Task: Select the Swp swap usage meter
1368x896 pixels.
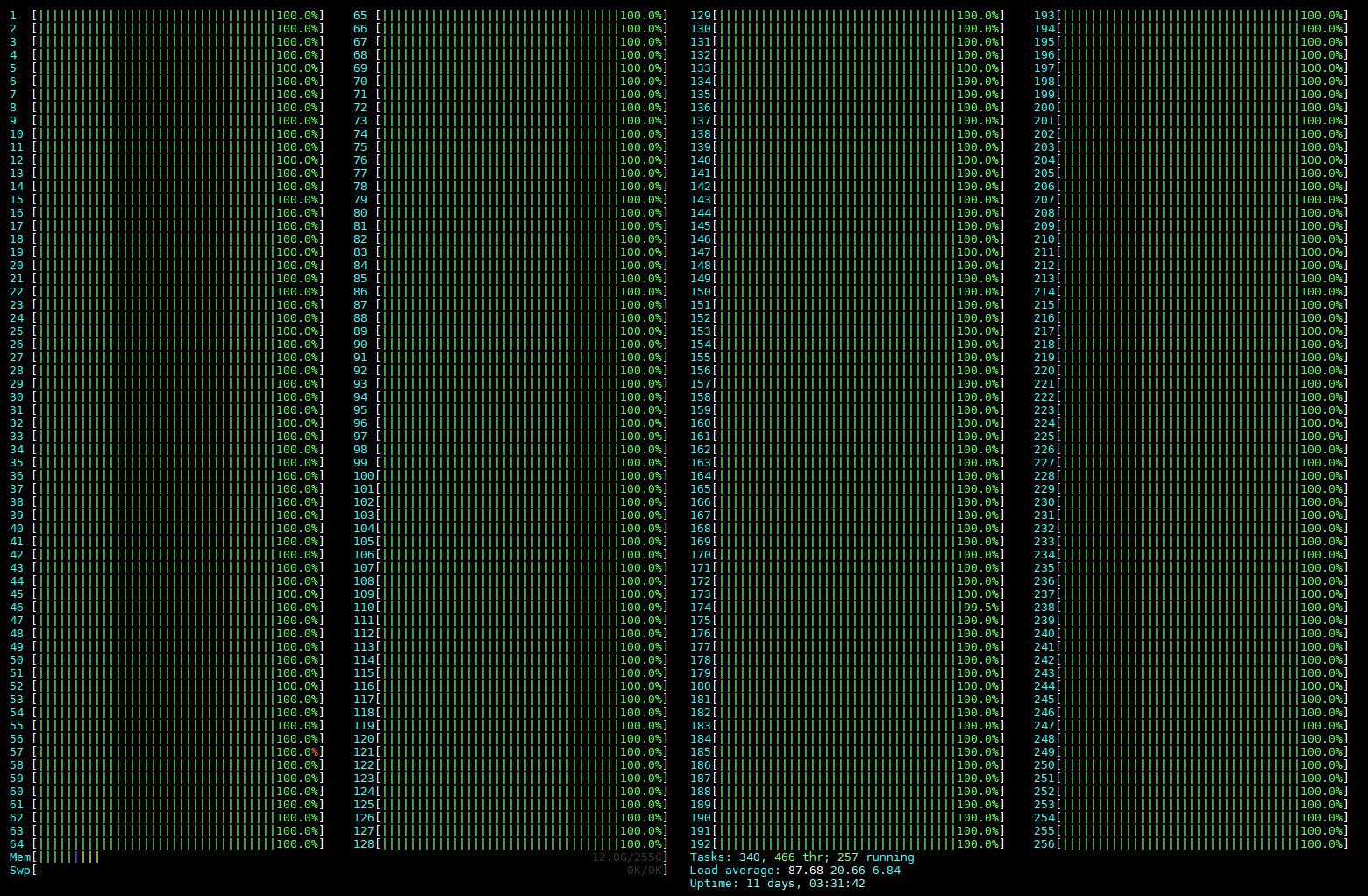Action: pos(338,871)
